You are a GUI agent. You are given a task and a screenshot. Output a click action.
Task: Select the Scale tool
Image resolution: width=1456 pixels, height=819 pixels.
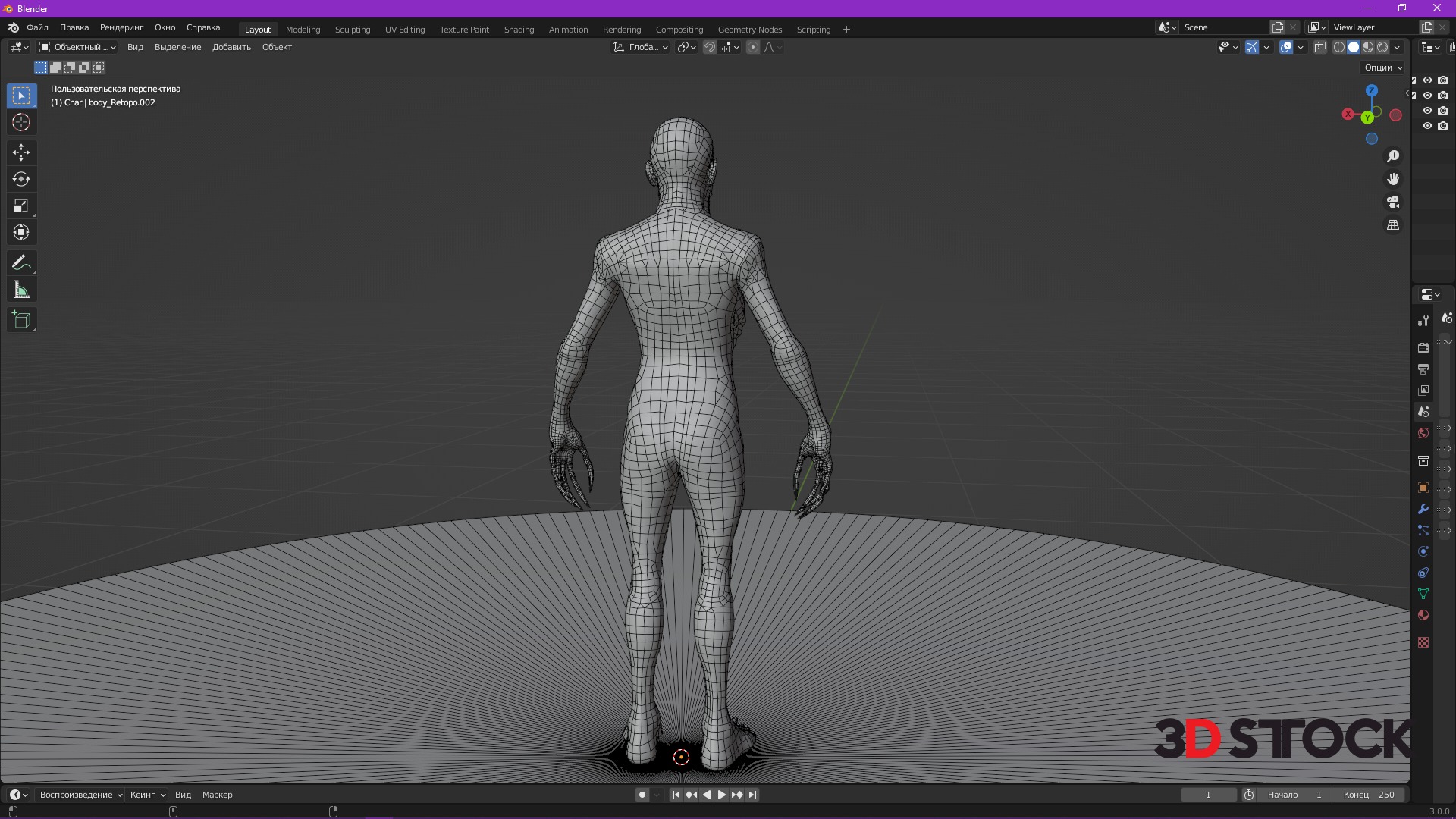pyautogui.click(x=21, y=206)
